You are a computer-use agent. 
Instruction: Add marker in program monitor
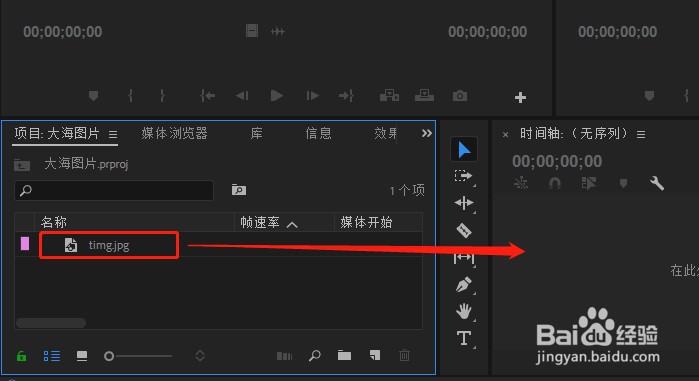pyautogui.click(x=650, y=96)
